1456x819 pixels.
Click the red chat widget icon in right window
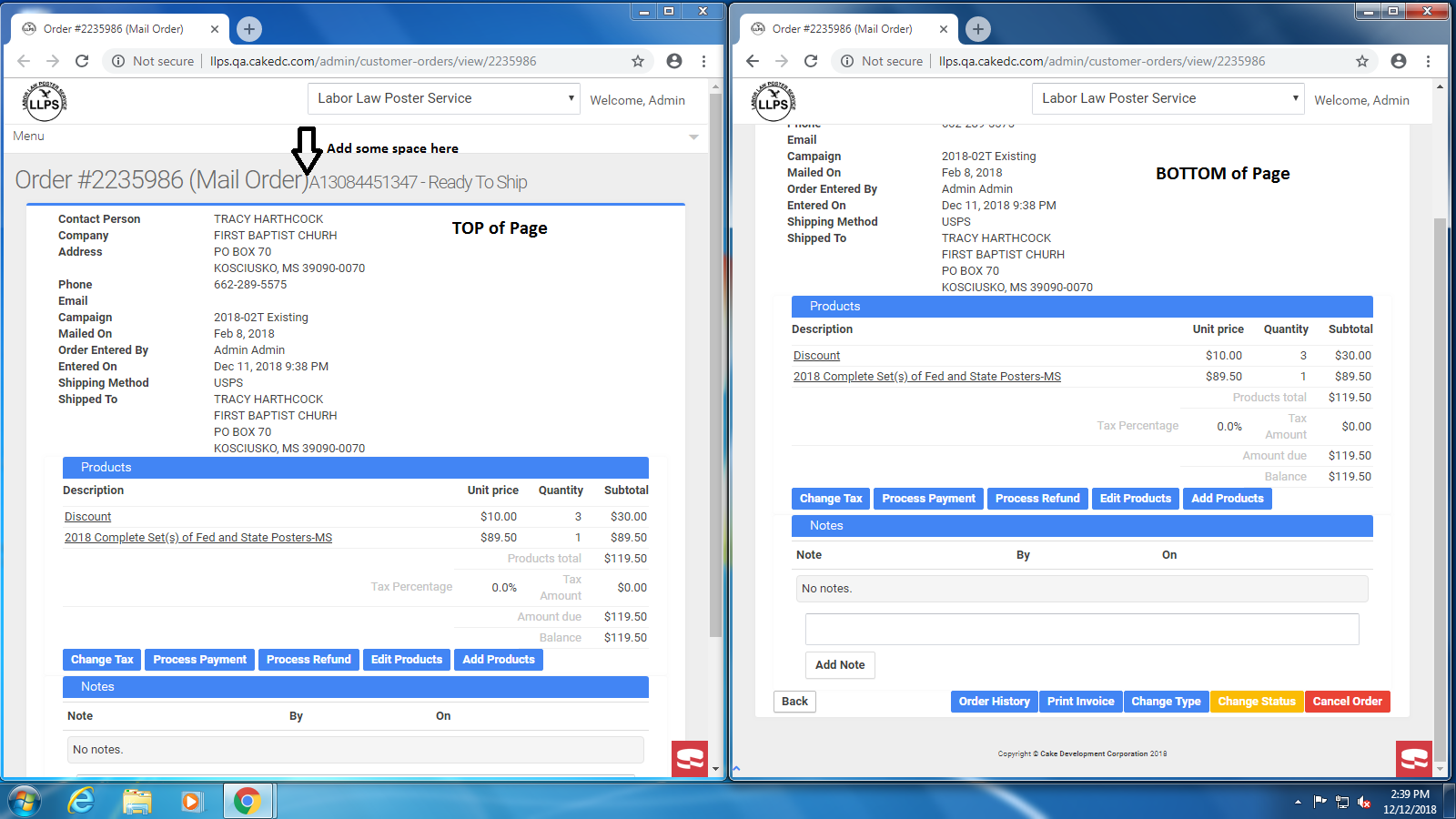point(1414,759)
